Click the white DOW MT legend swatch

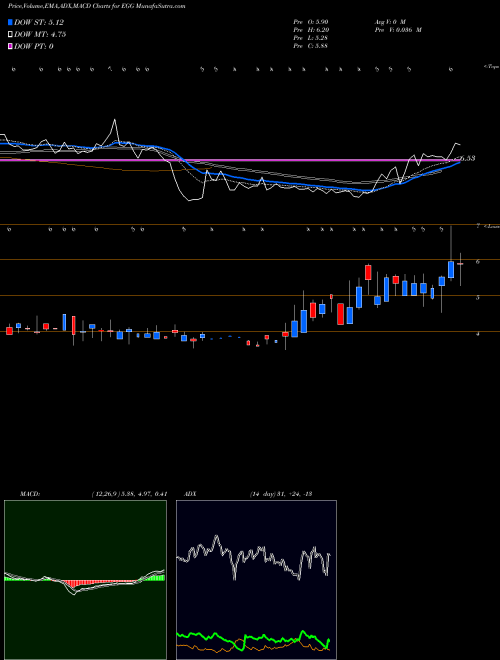click(x=10, y=35)
